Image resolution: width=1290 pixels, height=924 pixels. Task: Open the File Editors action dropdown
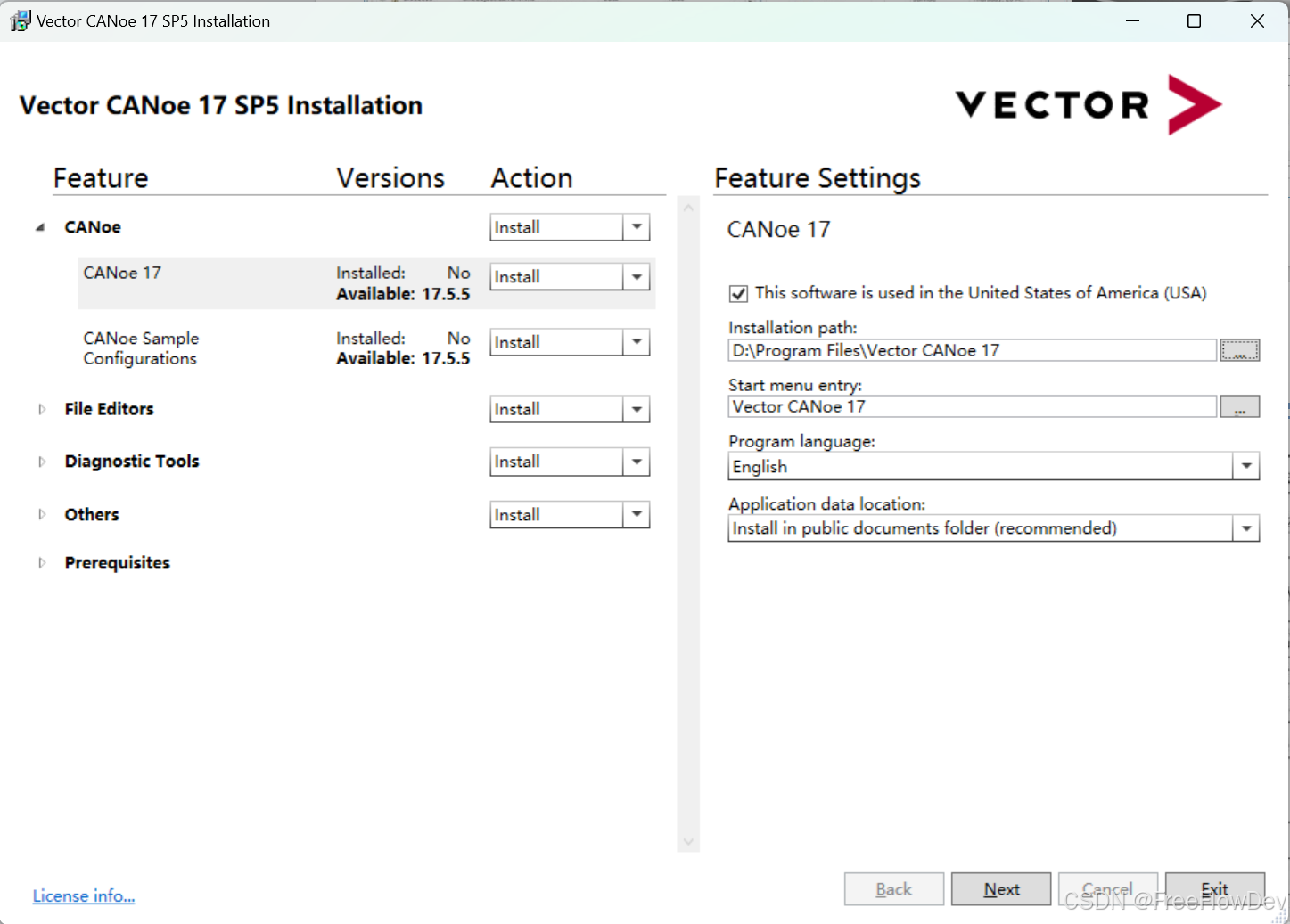click(x=637, y=409)
